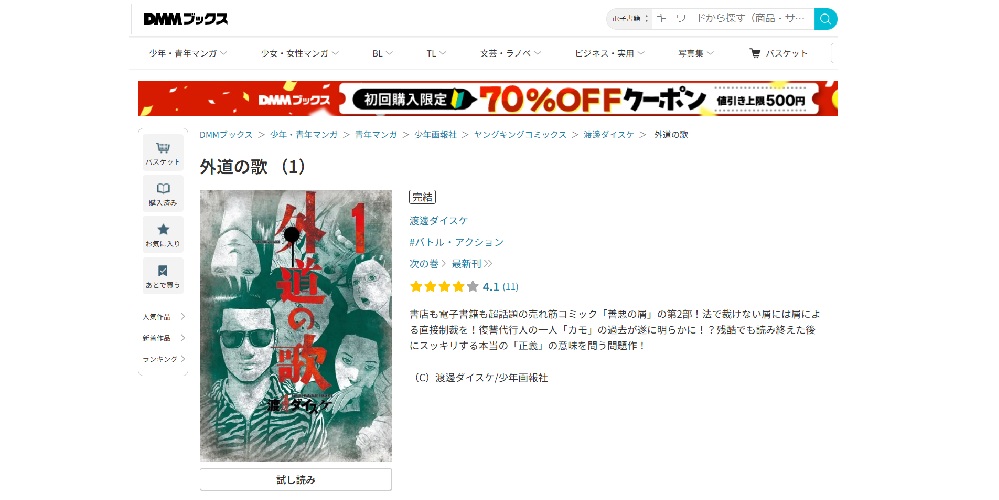The height and width of the screenshot is (500, 999).
Task: Expand the 少年・青年マンガ dropdown menu
Action: 188,54
